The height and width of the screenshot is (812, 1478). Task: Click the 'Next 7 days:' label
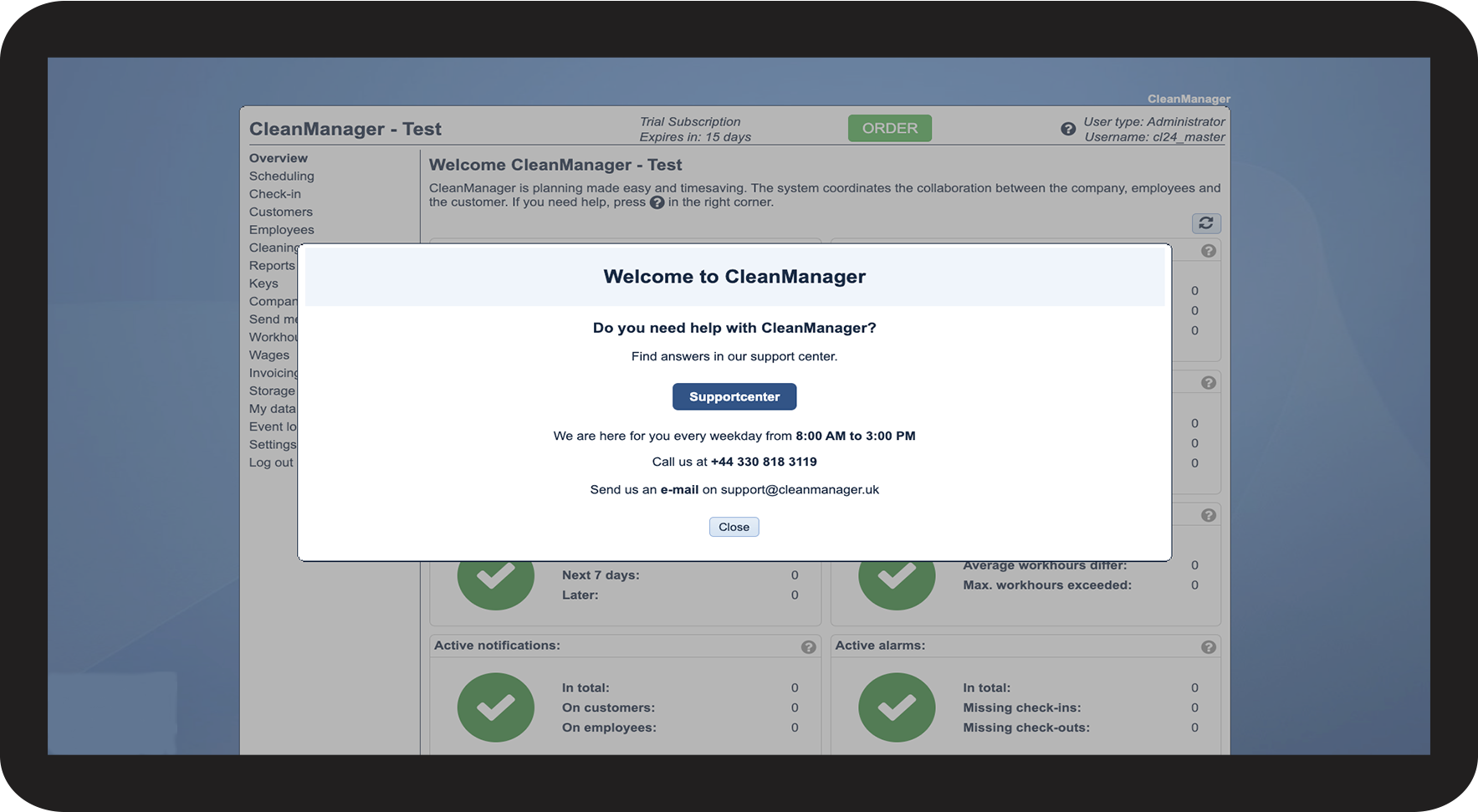(x=601, y=575)
